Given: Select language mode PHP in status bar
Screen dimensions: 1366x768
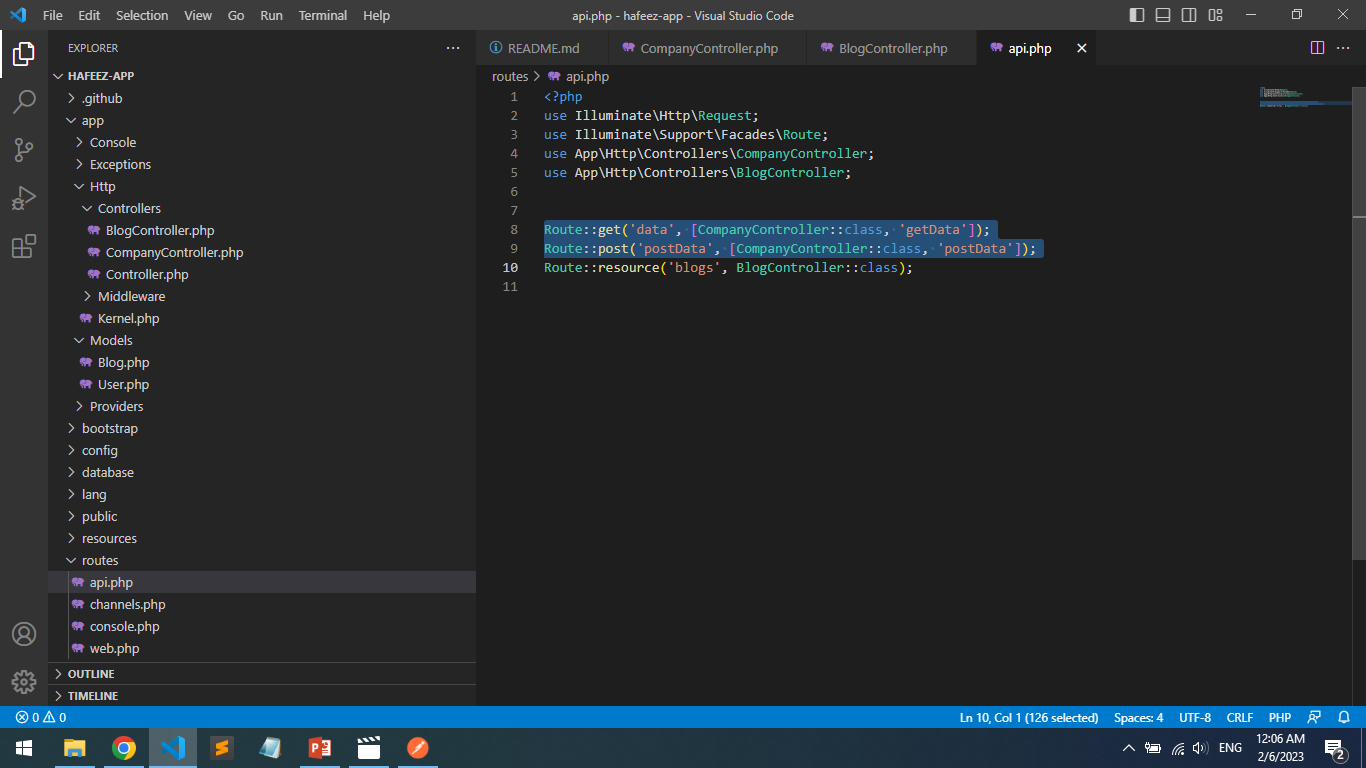Looking at the screenshot, I should tap(1280, 718).
